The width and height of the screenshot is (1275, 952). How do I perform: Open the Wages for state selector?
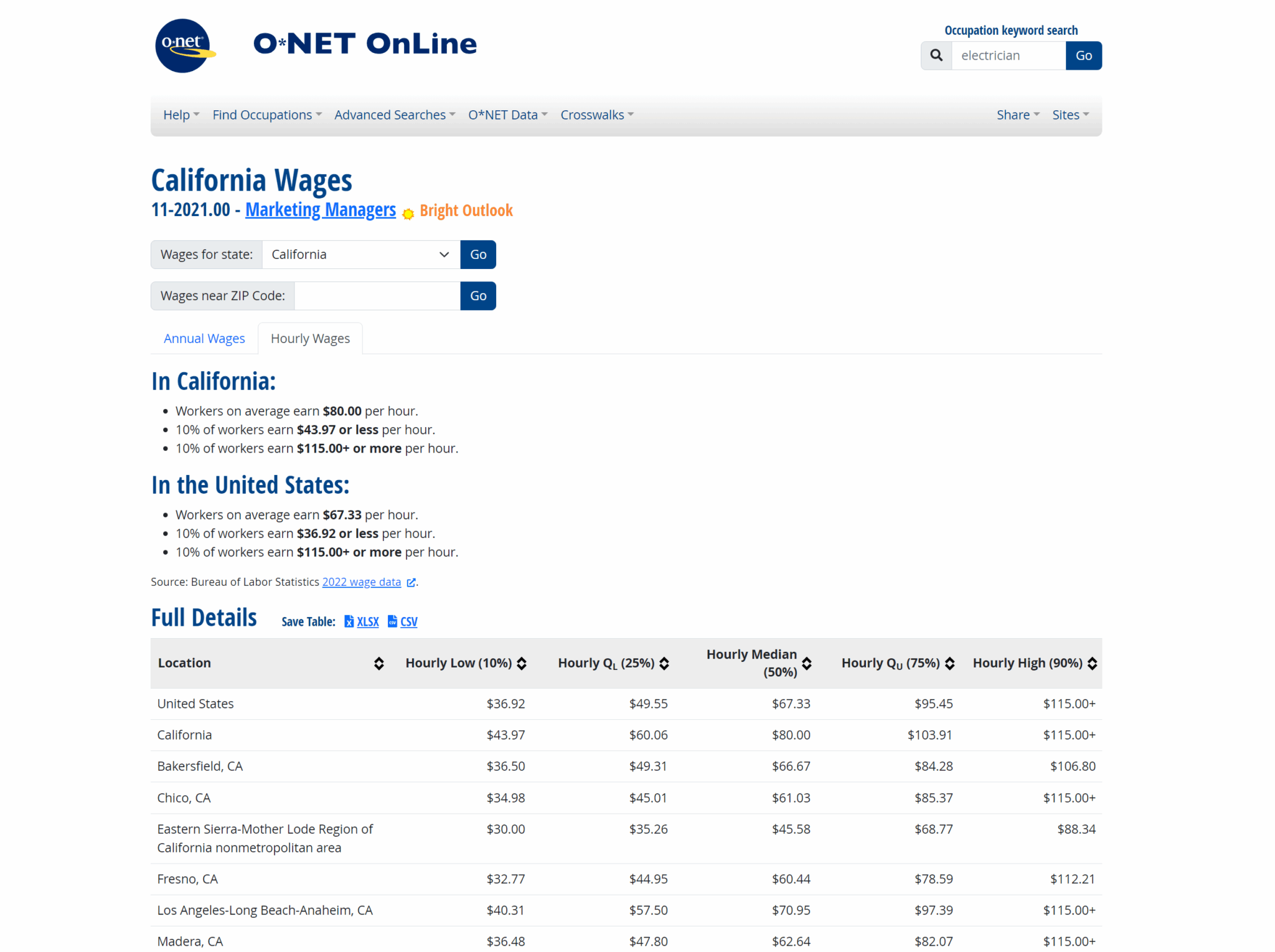tap(361, 255)
